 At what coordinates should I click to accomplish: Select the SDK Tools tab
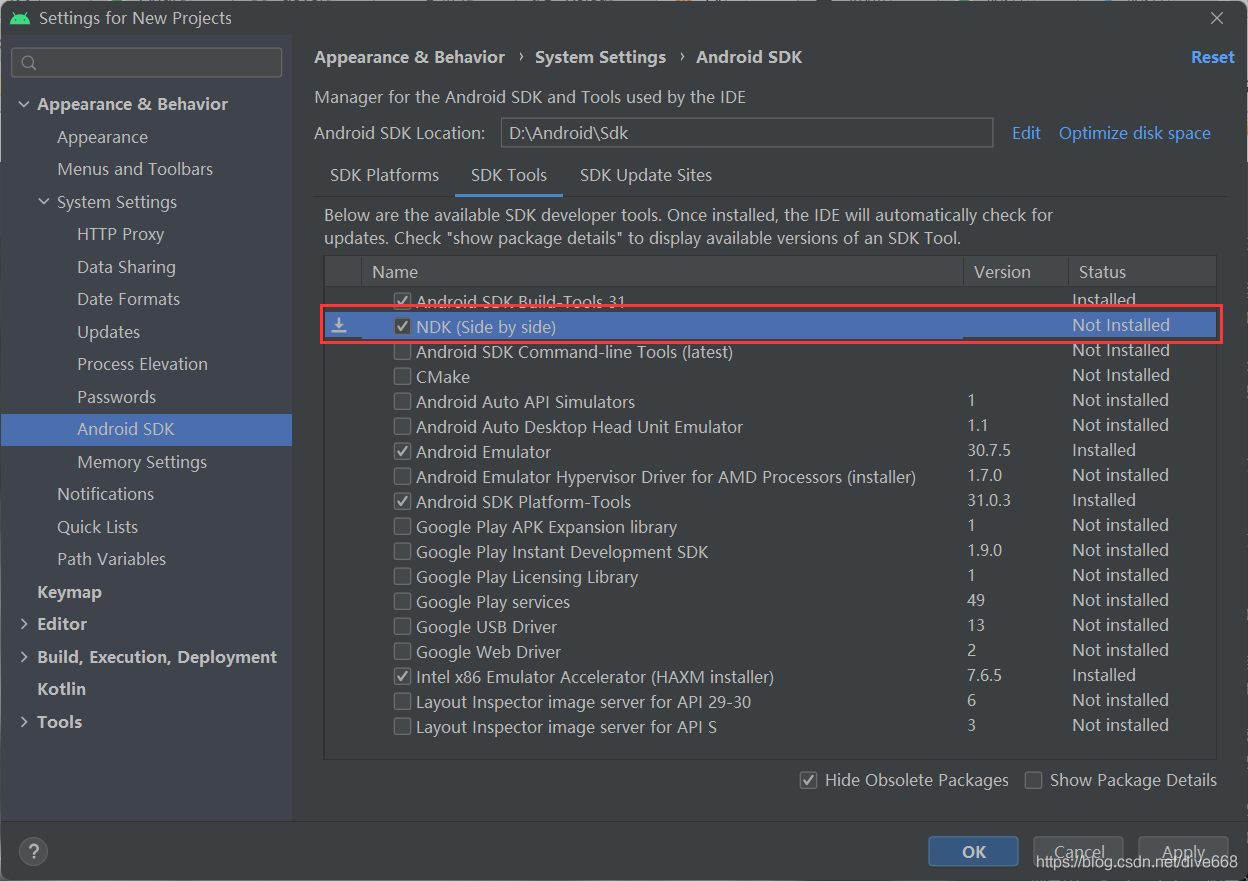coord(509,175)
